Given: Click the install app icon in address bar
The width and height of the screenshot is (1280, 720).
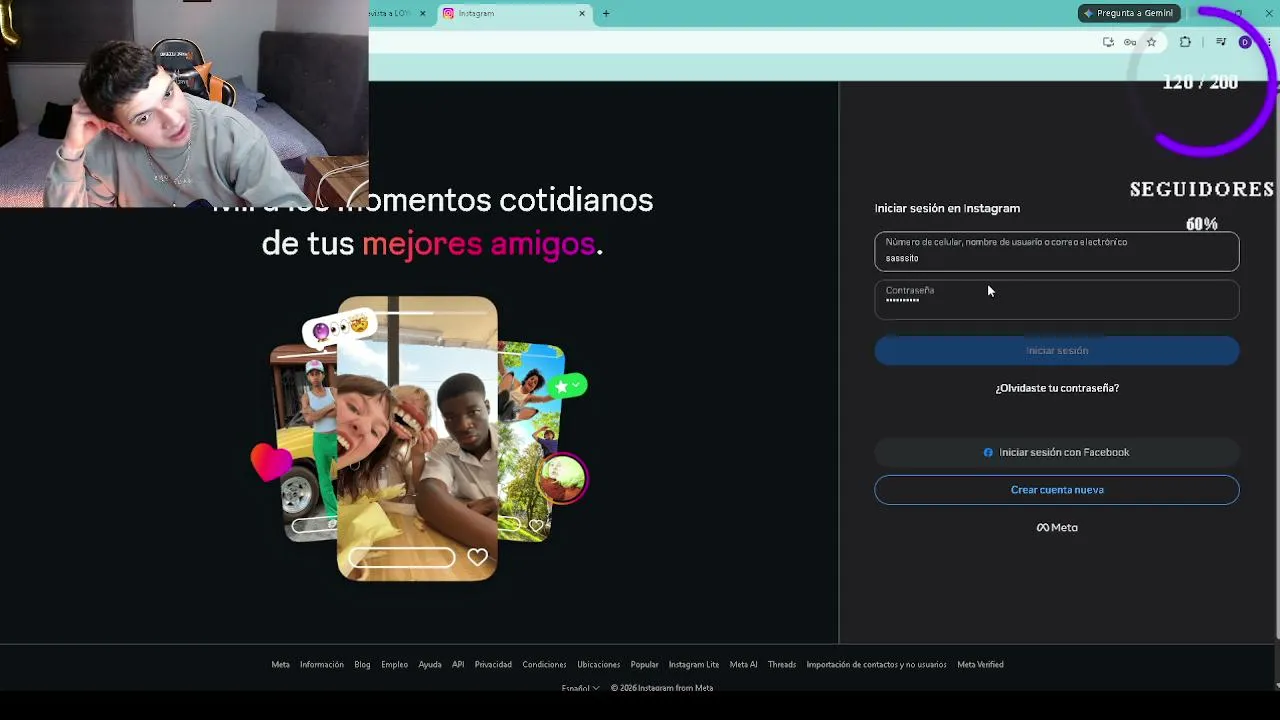Looking at the screenshot, I should click(x=1108, y=42).
